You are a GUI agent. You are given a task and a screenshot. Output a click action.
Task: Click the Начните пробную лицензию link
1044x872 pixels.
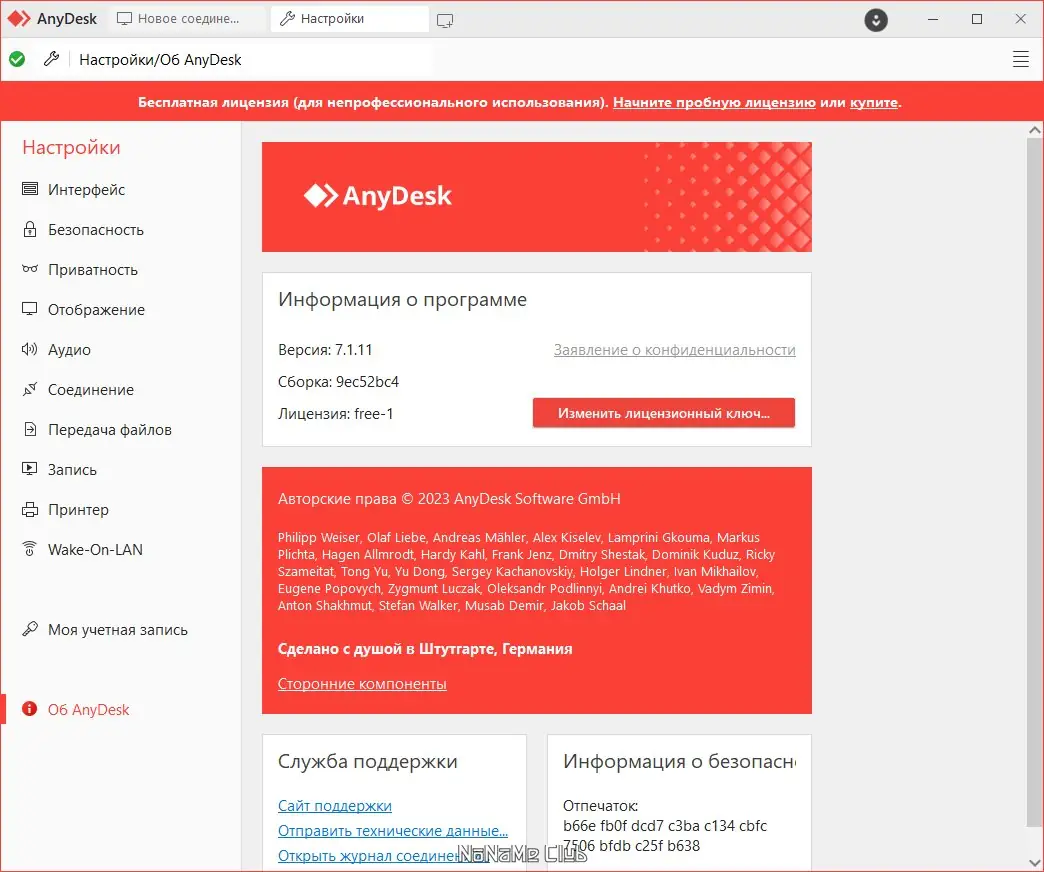coord(714,103)
